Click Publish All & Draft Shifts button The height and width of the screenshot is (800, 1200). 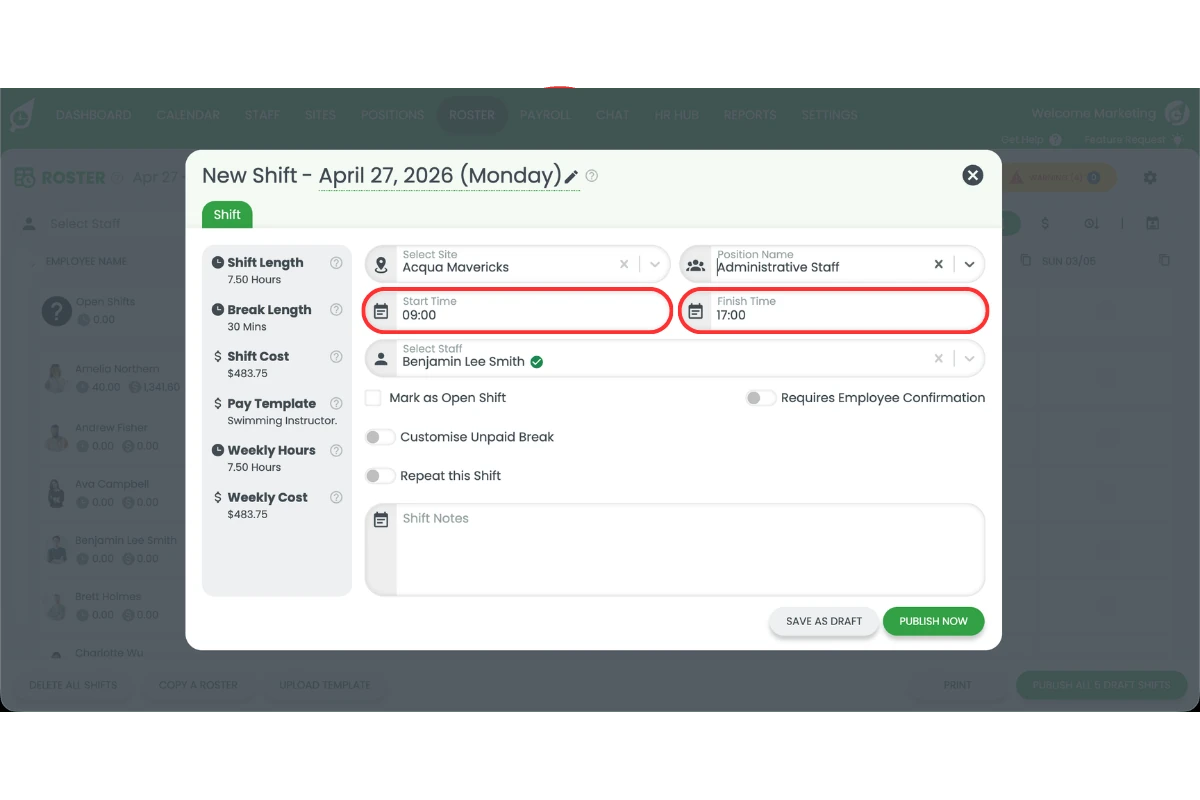(1101, 685)
